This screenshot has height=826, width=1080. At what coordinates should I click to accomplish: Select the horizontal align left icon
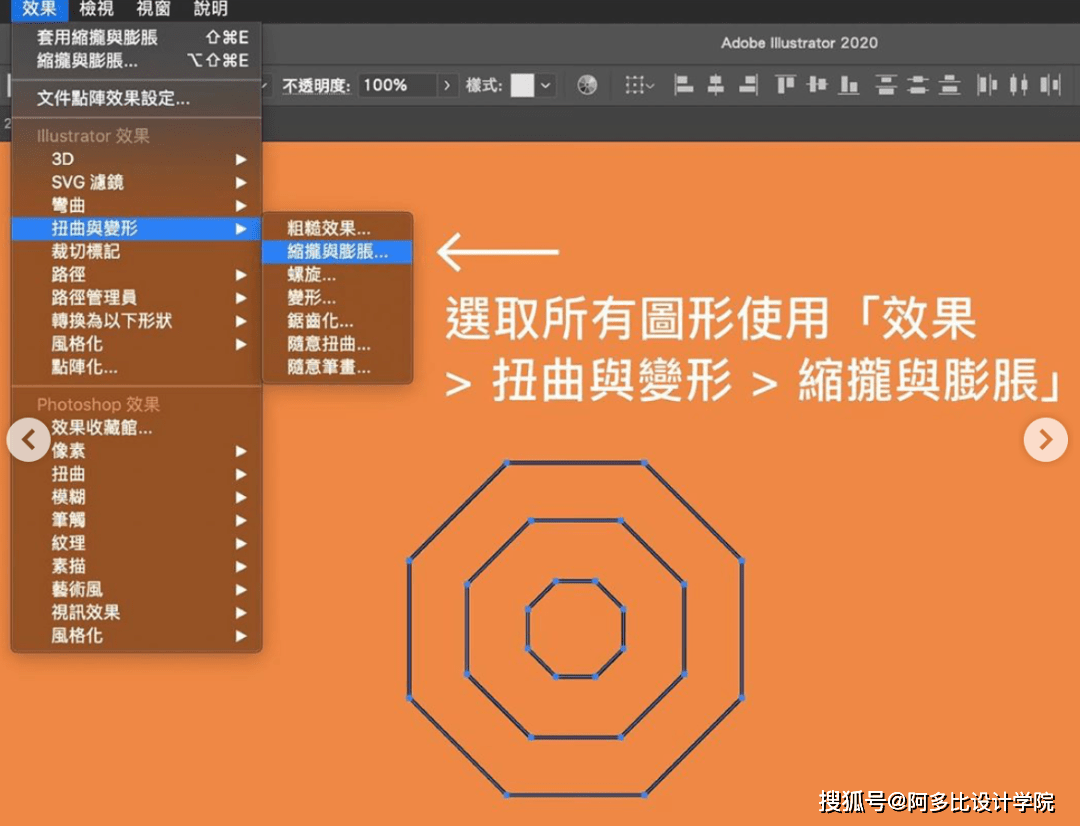(x=684, y=85)
